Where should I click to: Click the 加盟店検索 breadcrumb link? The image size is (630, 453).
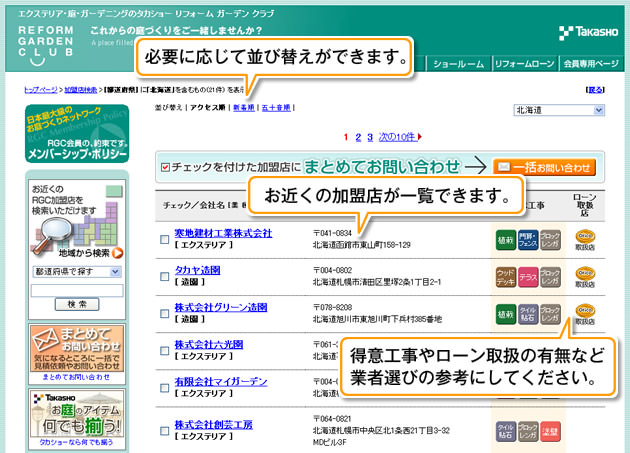coord(81,90)
